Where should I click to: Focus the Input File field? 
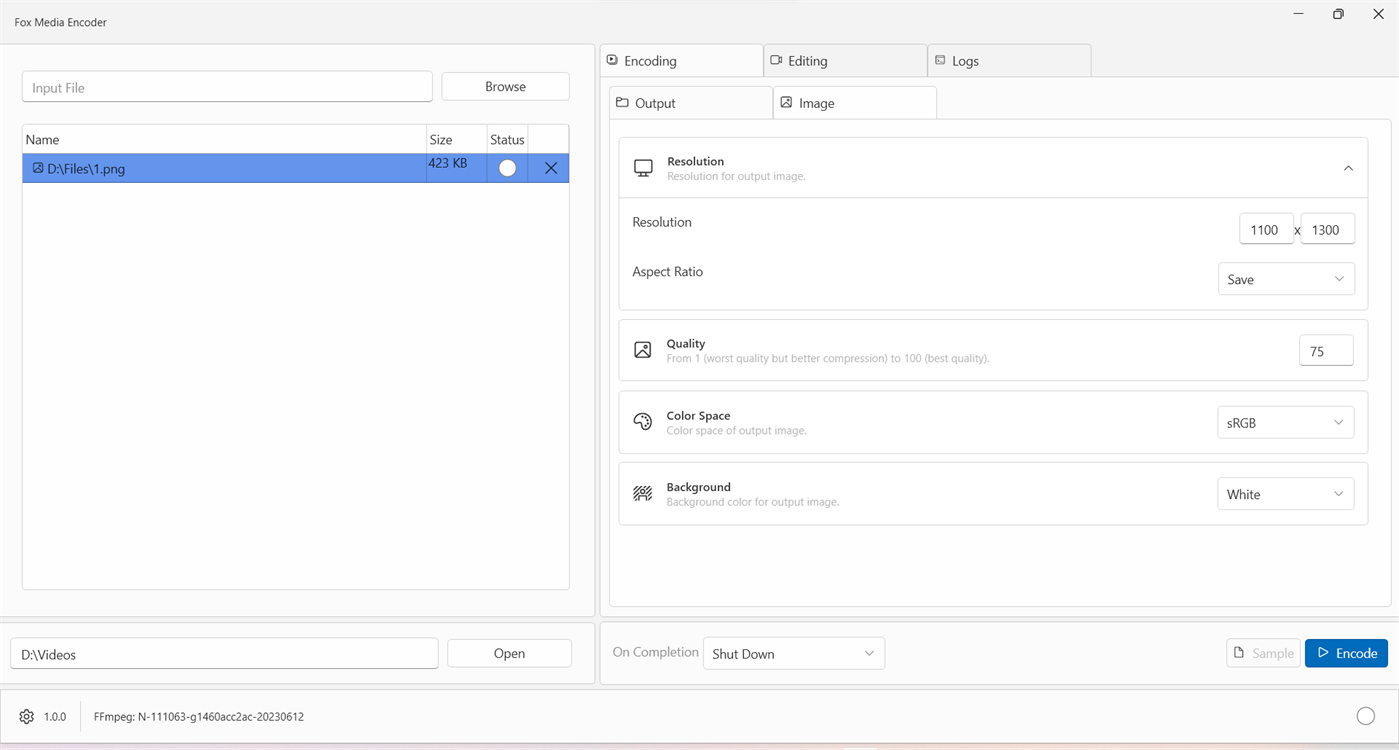pyautogui.click(x=227, y=87)
